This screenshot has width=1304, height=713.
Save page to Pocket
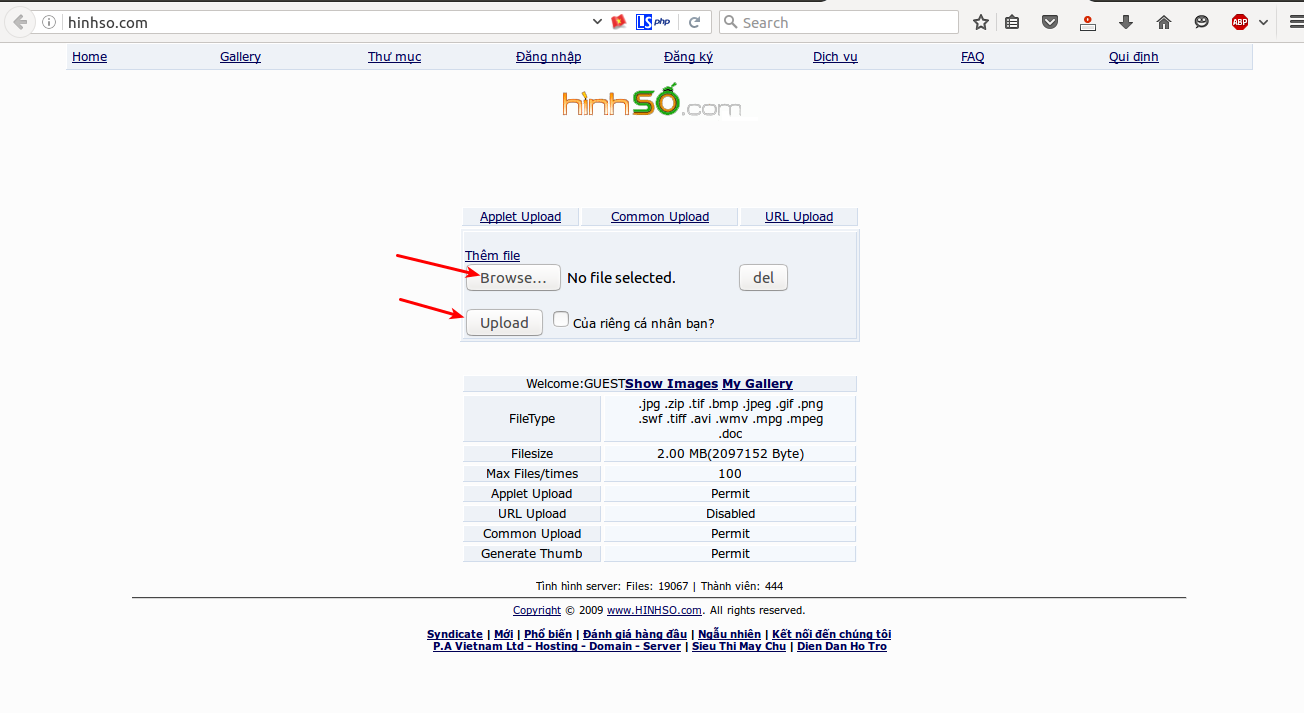[1050, 22]
